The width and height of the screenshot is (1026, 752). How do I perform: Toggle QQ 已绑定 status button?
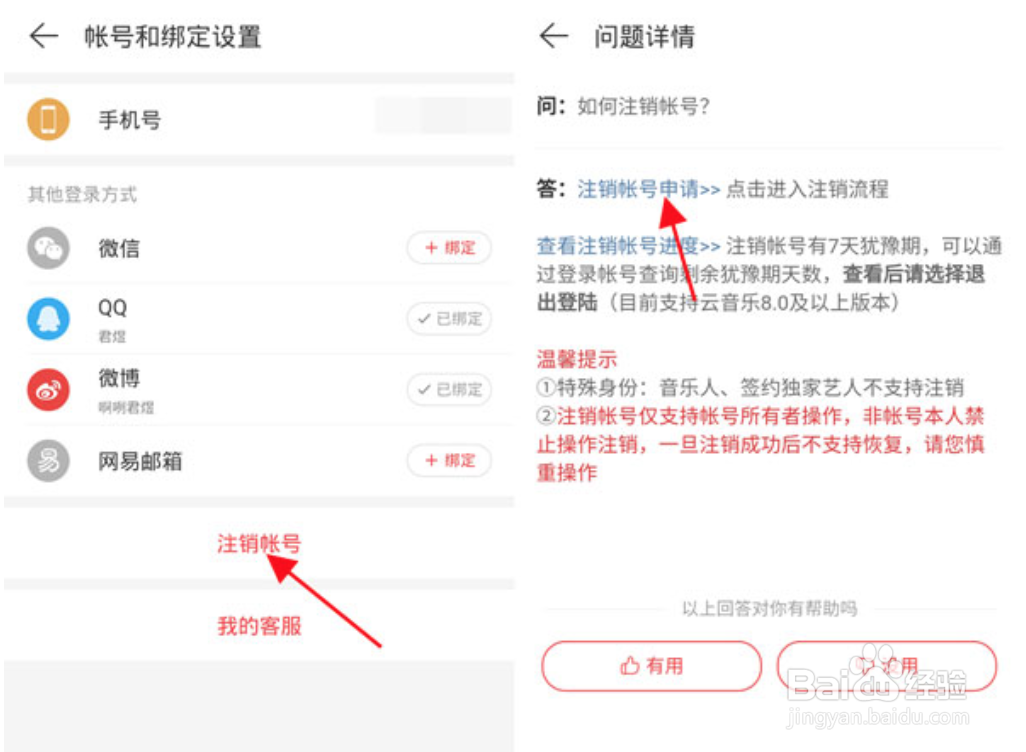point(449,319)
